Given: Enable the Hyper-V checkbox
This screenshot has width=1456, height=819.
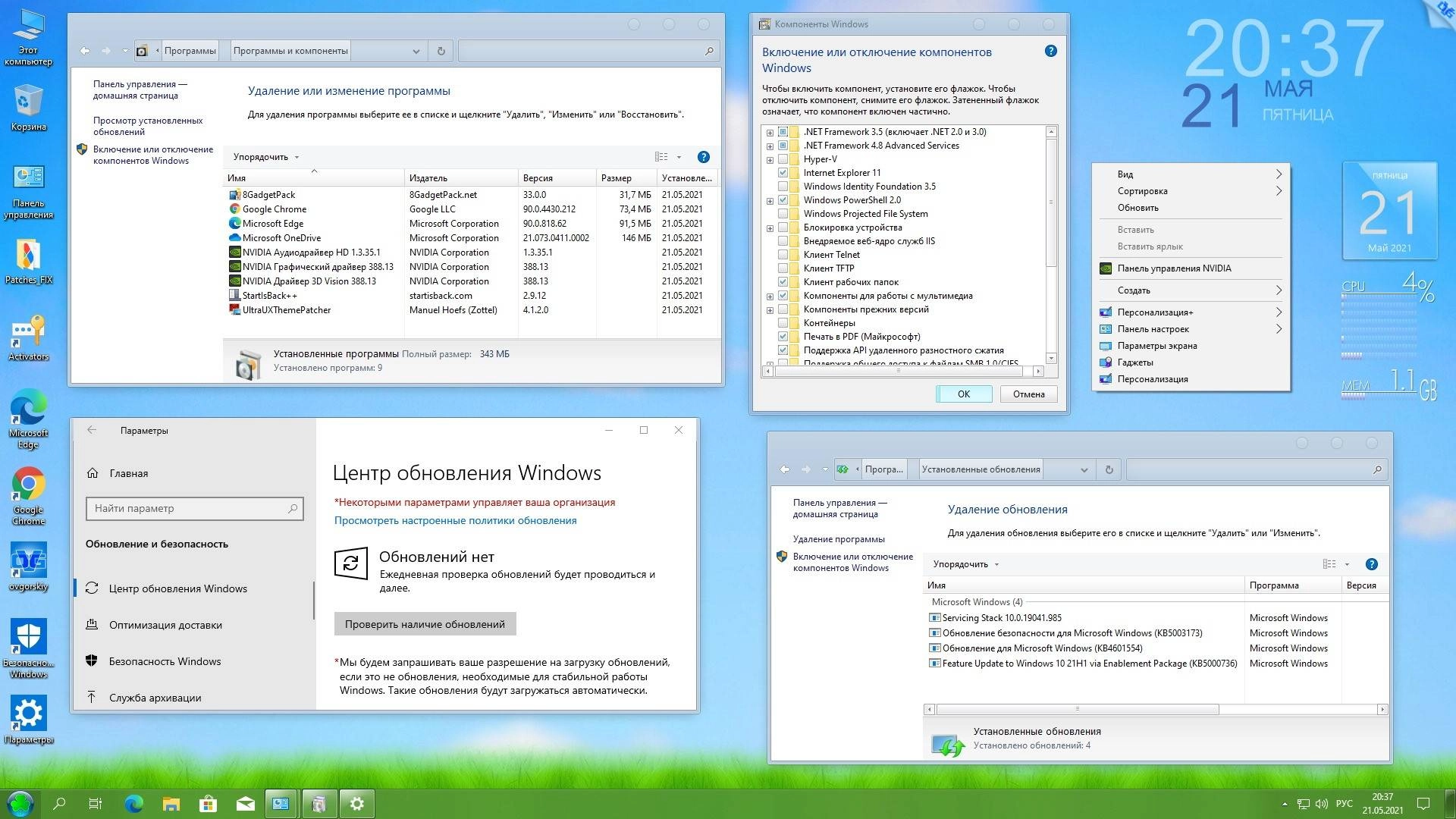Looking at the screenshot, I should pos(783,159).
